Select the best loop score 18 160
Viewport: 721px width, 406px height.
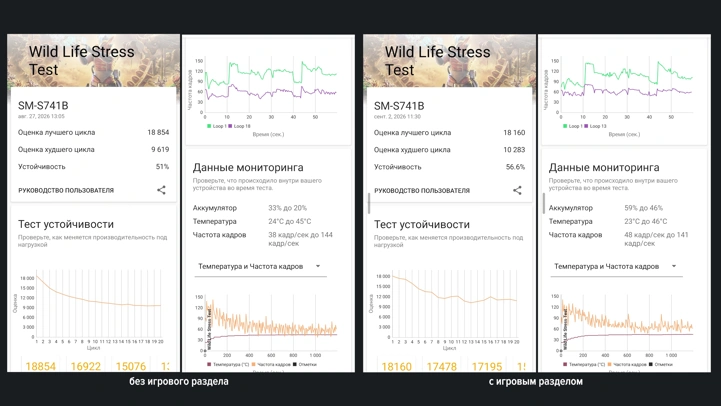click(x=514, y=132)
